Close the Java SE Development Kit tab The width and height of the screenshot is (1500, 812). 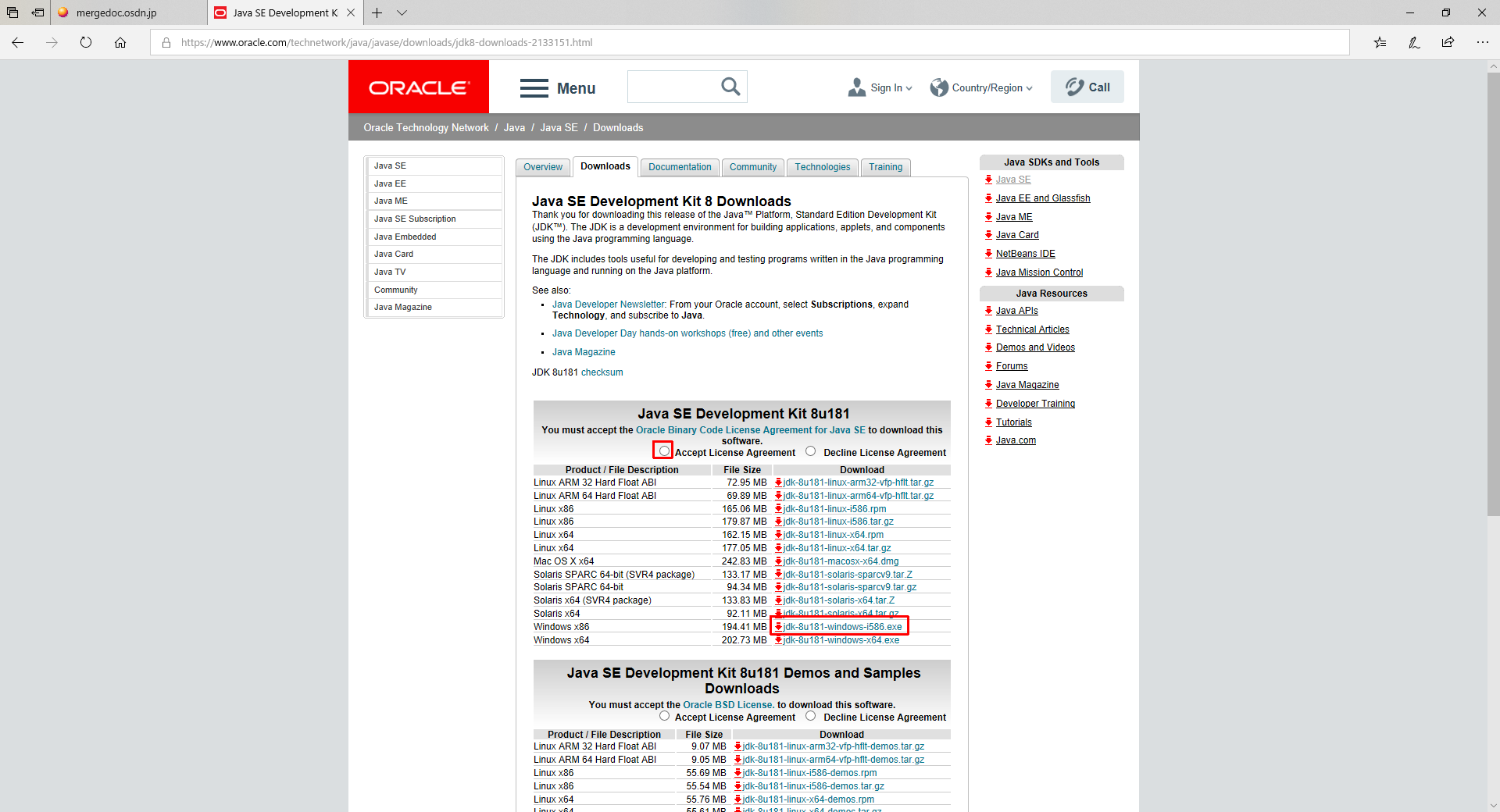pos(351,12)
